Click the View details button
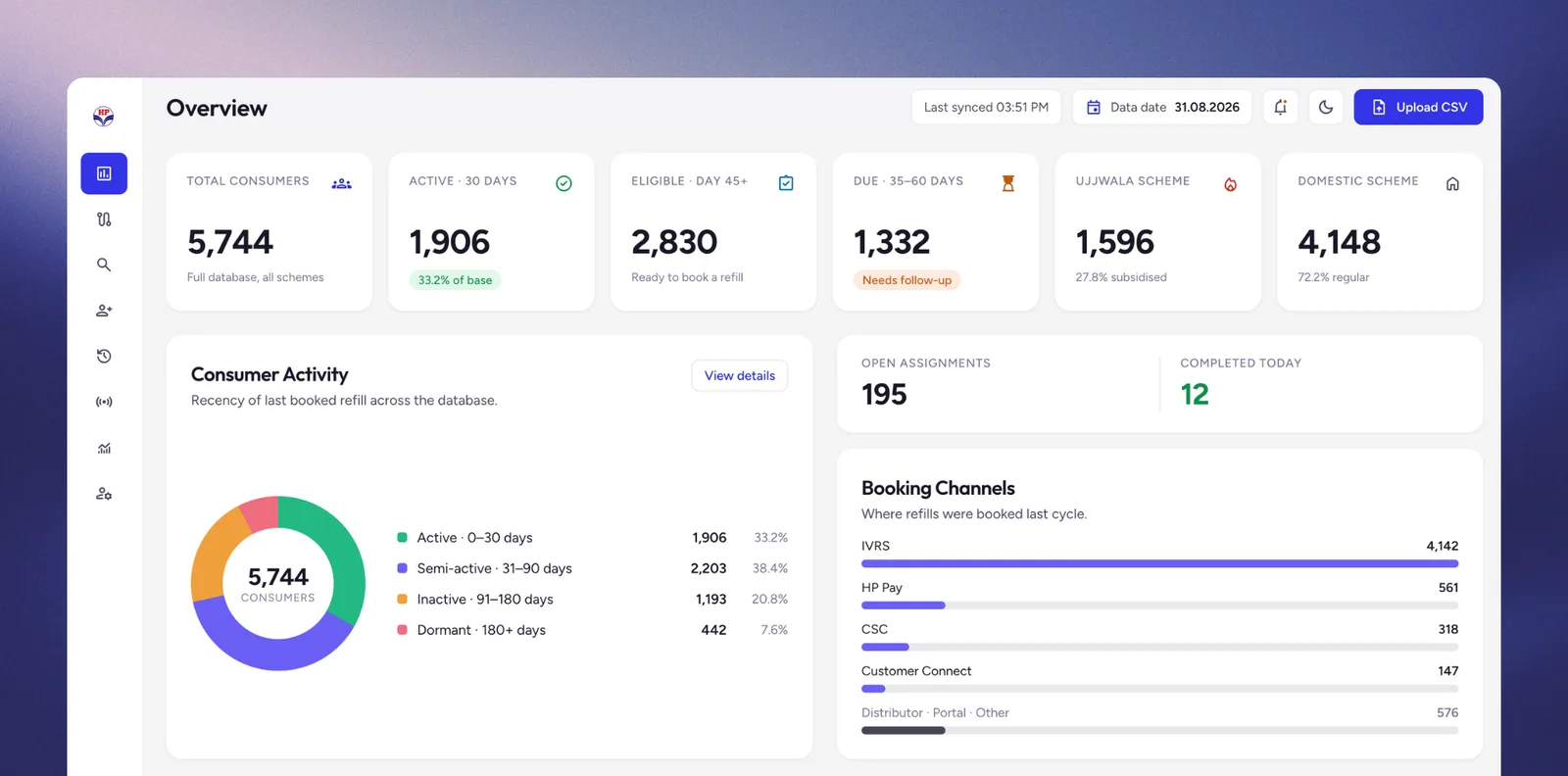1568x776 pixels. point(740,375)
